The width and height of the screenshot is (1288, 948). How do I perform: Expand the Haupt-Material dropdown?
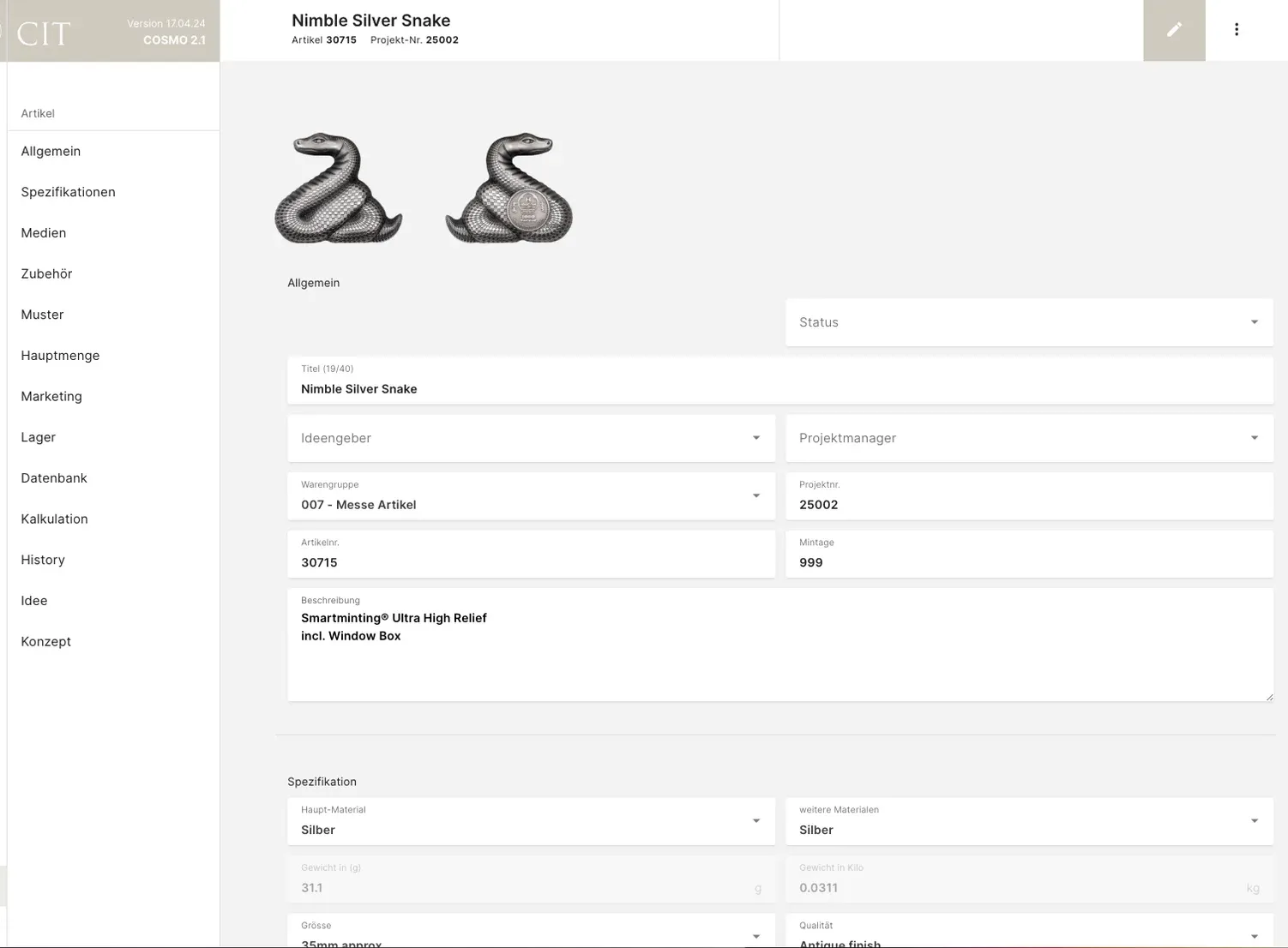click(x=531, y=821)
